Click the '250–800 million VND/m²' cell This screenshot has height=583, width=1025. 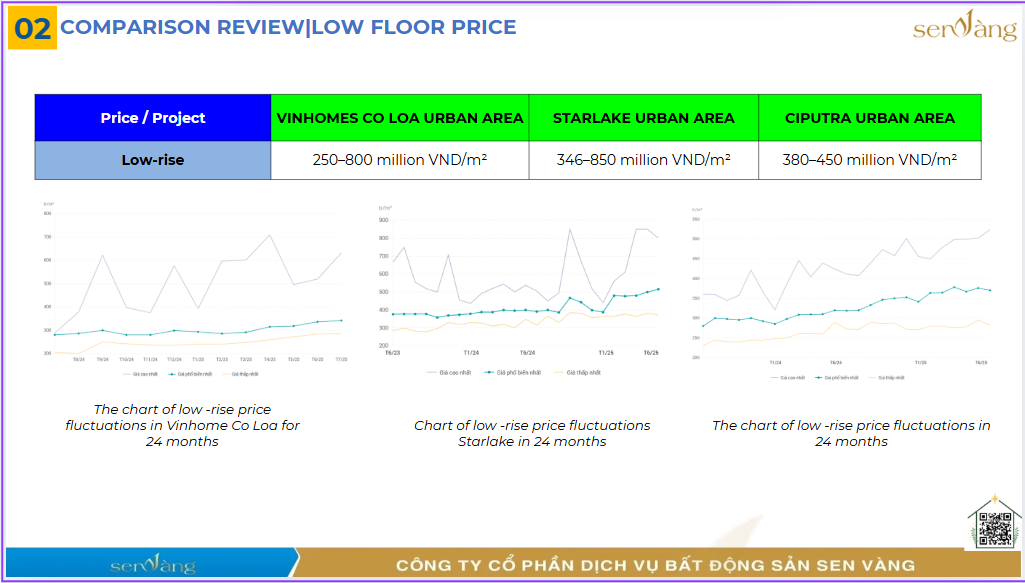400,160
